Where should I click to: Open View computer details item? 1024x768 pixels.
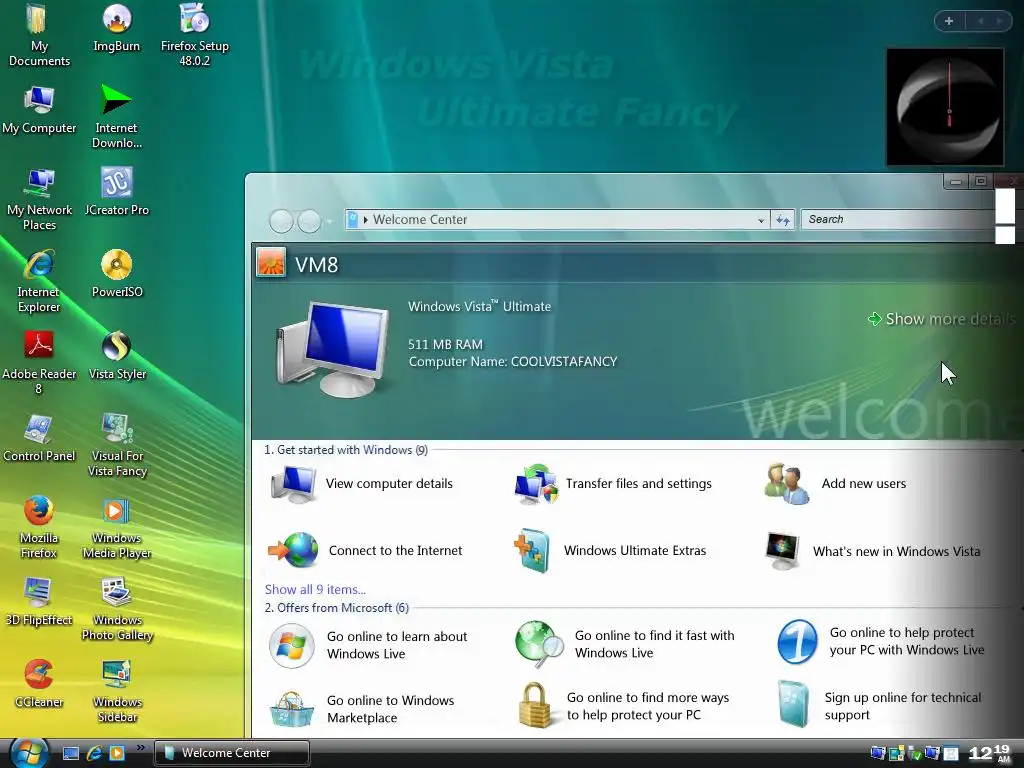tap(362, 484)
